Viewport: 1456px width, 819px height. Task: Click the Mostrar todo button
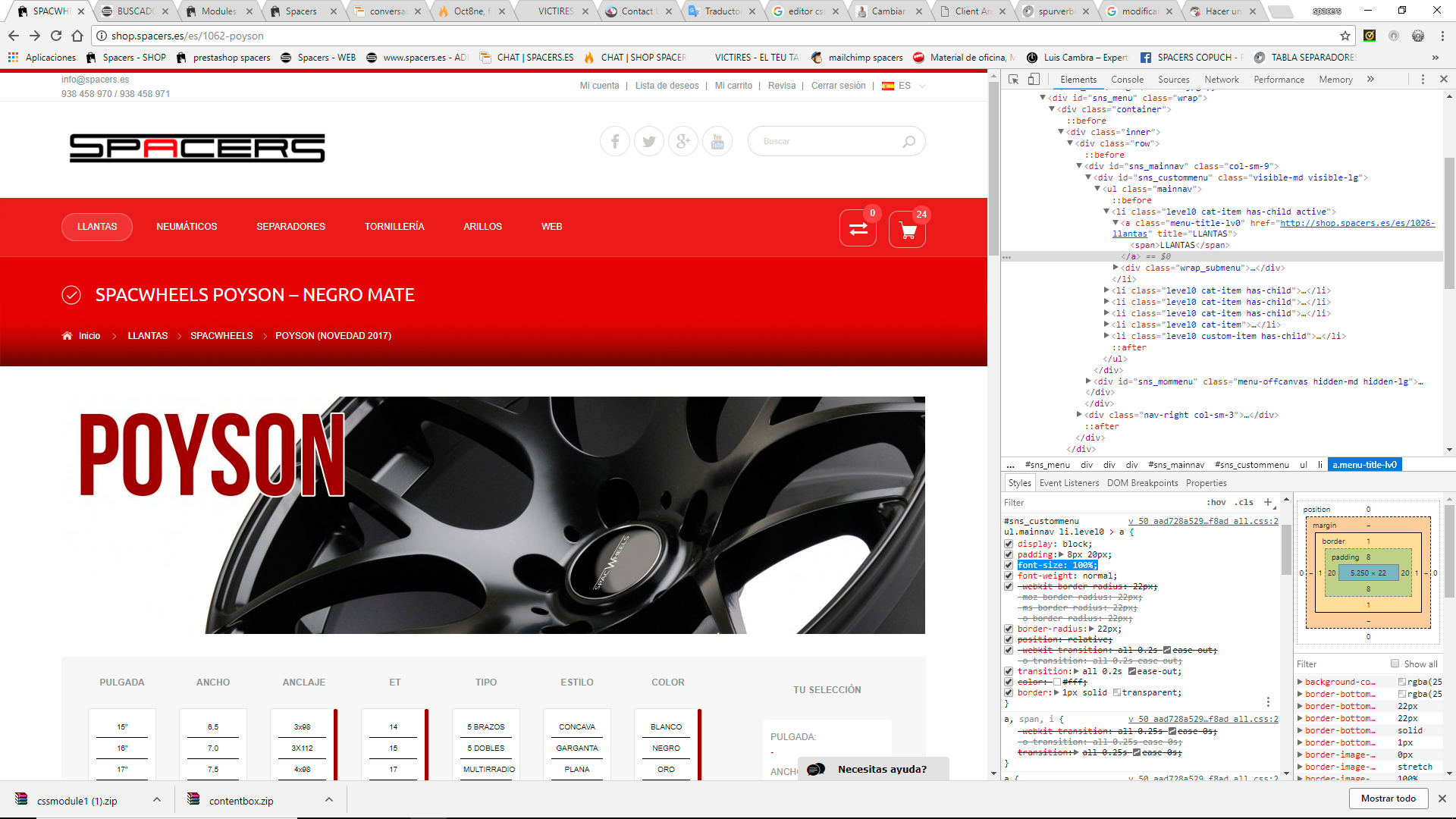[1388, 799]
